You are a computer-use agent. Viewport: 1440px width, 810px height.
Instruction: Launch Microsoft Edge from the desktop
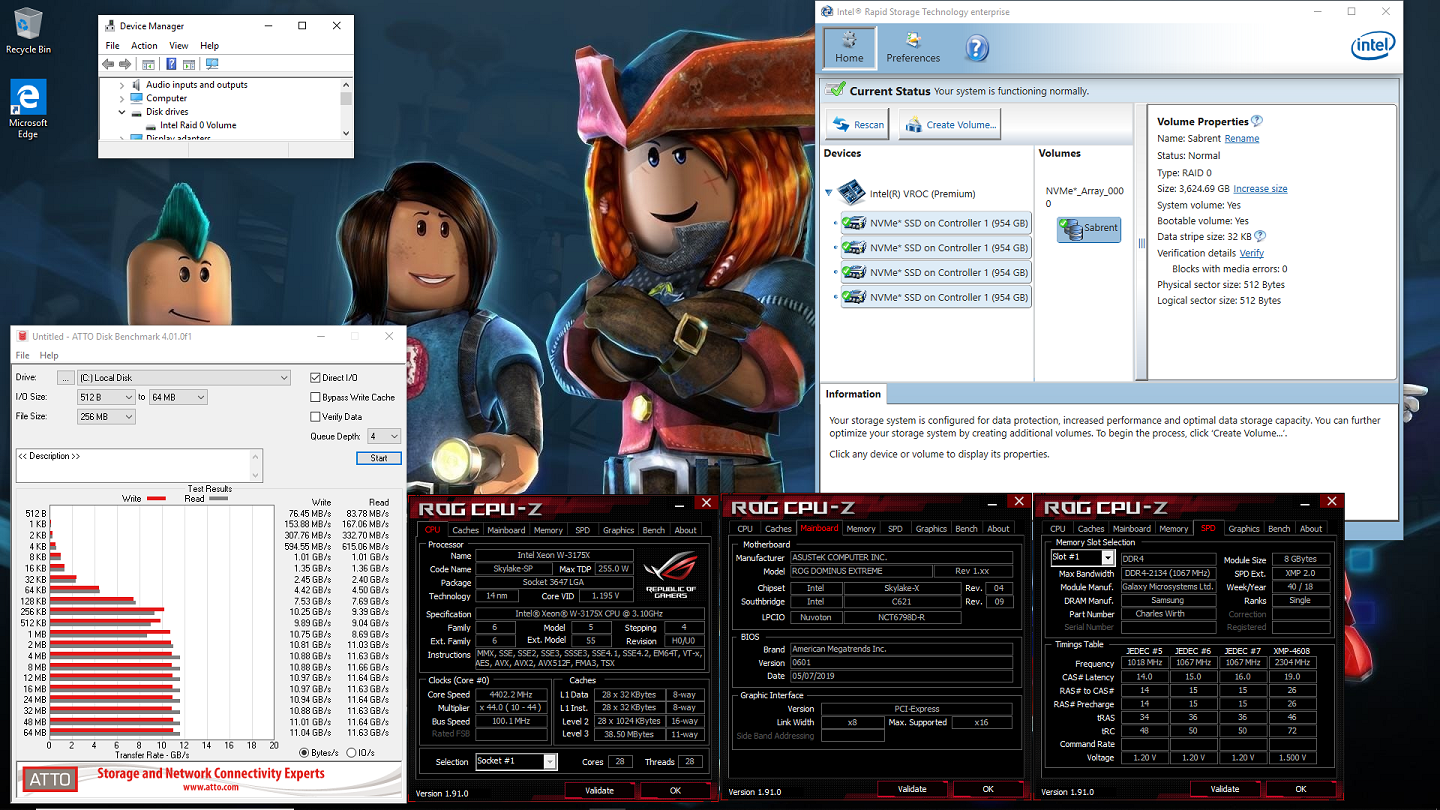(27, 108)
